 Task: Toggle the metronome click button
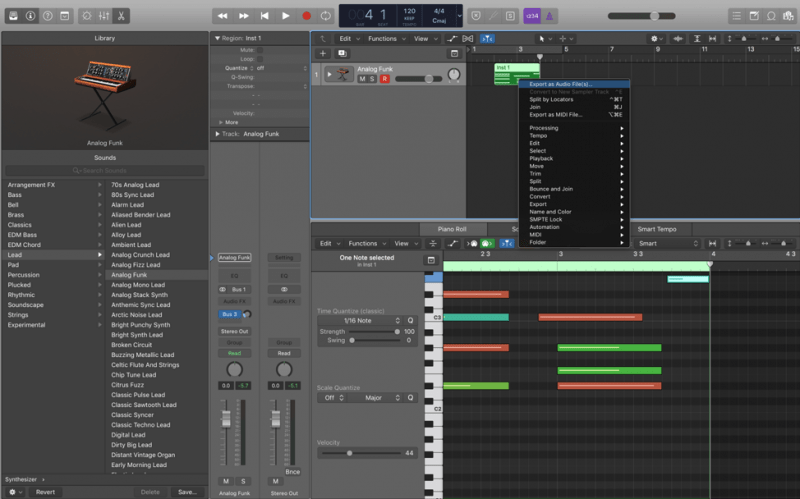(x=549, y=16)
